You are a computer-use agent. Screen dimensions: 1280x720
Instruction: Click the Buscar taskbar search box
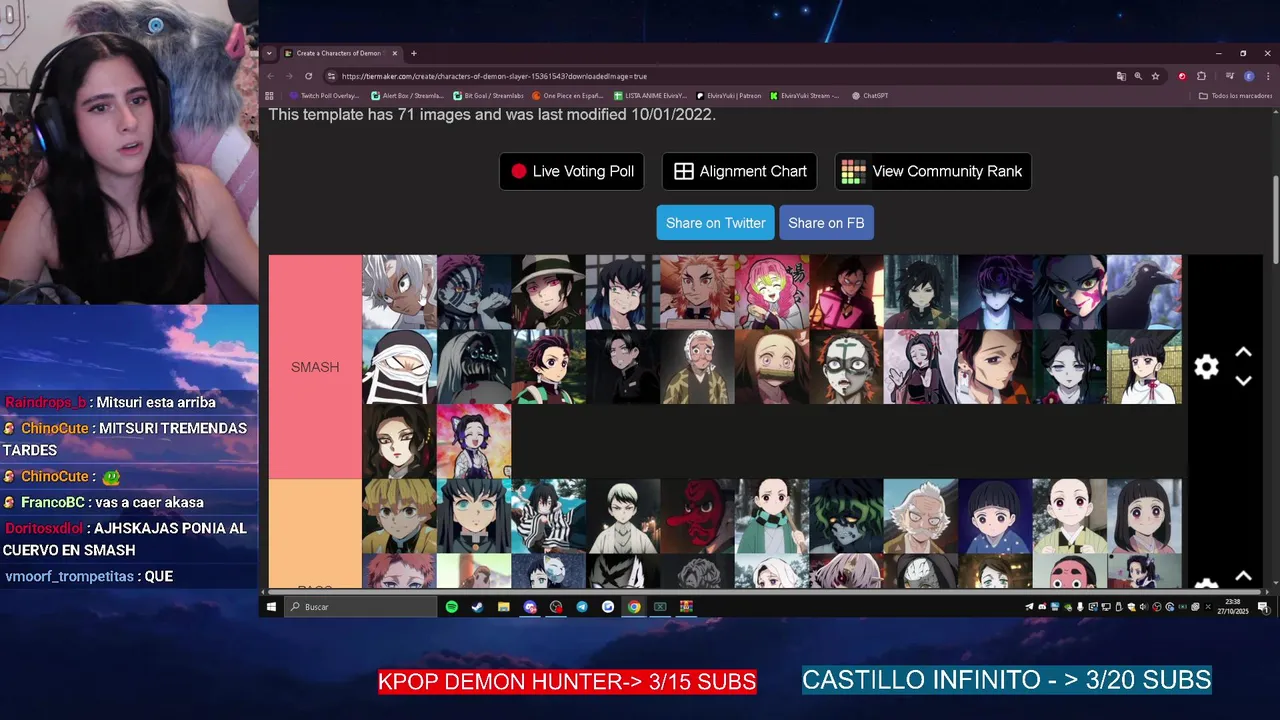point(360,607)
